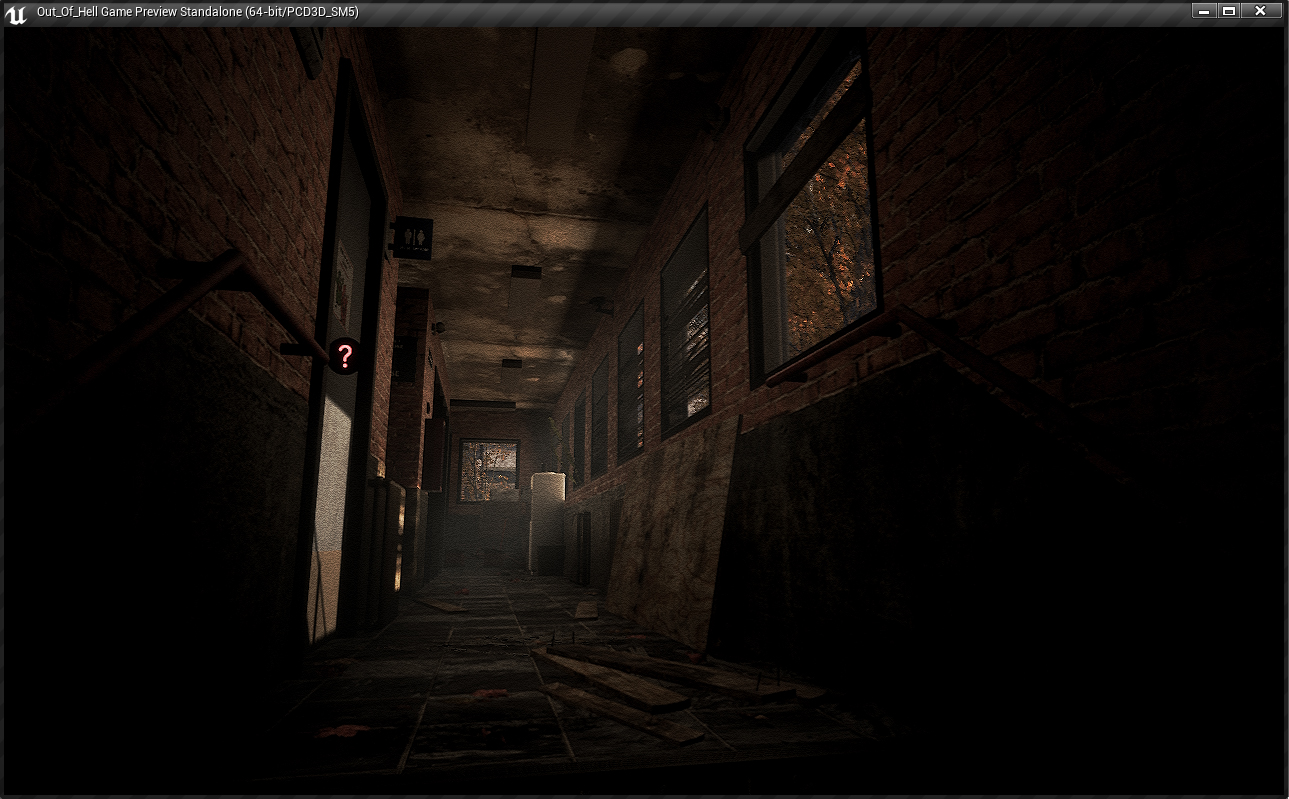Click the Unreal Engine logo in title bar
Screen dimensions: 1289x799
click(16, 13)
